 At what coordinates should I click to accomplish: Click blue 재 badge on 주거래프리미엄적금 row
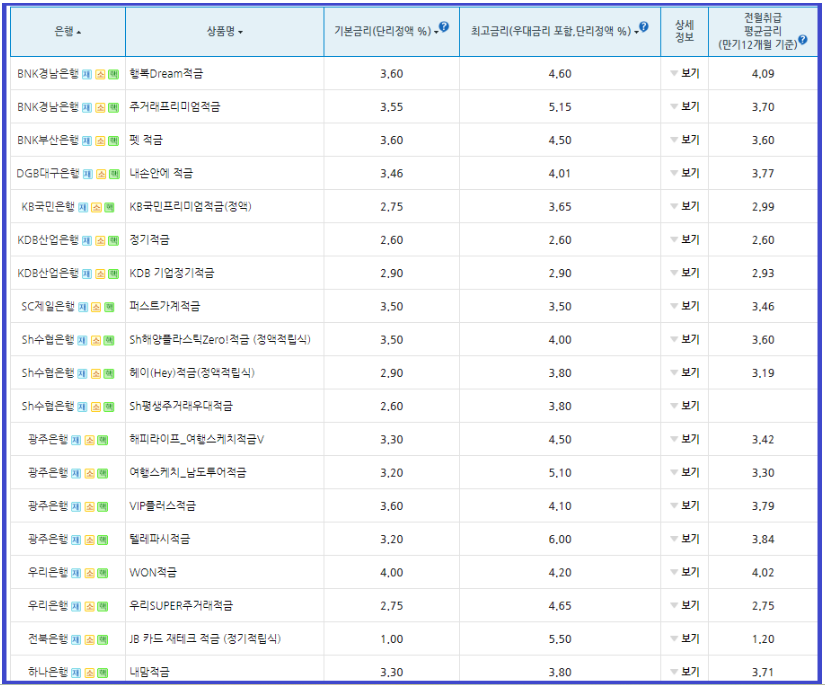[87, 108]
